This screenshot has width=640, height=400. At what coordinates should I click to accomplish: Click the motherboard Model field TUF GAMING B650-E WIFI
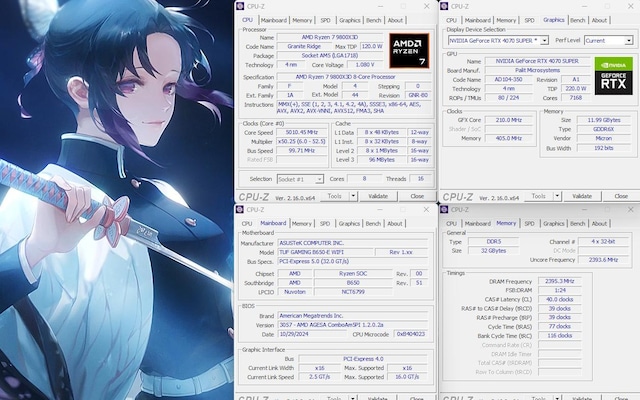coord(325,252)
